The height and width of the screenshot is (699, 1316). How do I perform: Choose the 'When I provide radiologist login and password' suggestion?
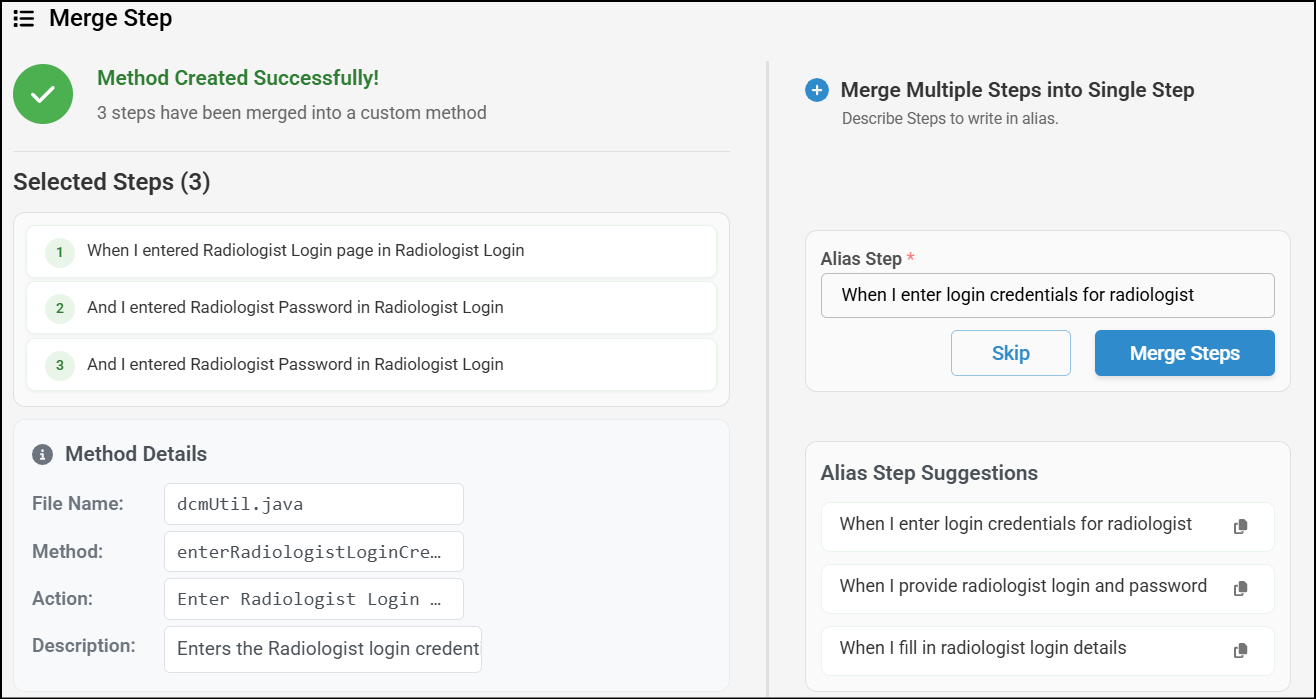(x=1022, y=587)
